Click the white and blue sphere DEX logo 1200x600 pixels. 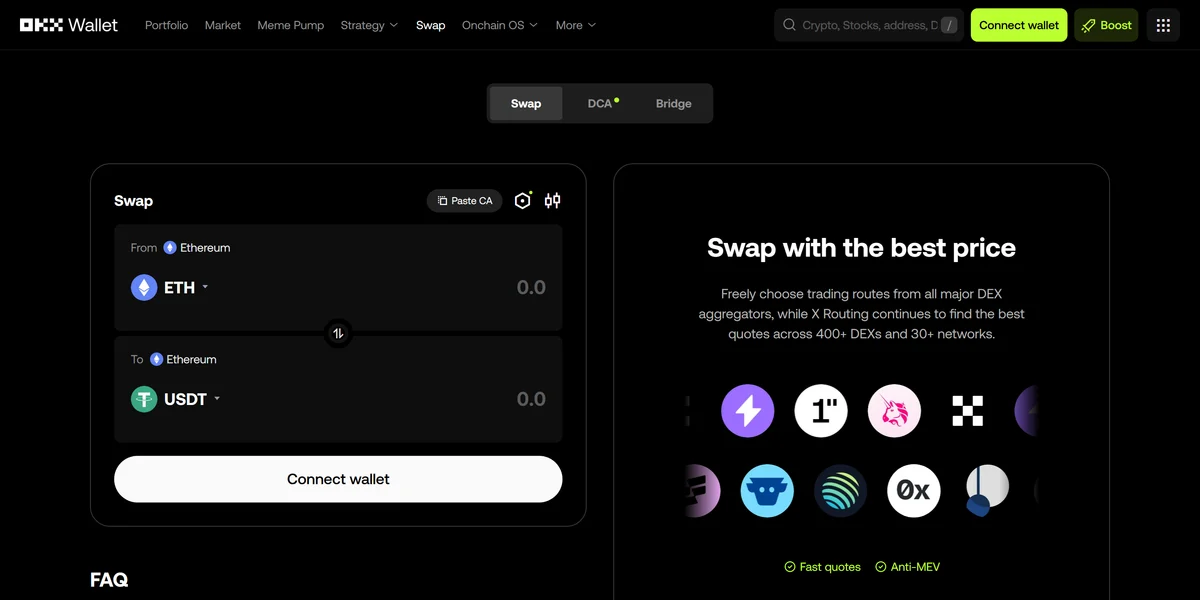986,491
